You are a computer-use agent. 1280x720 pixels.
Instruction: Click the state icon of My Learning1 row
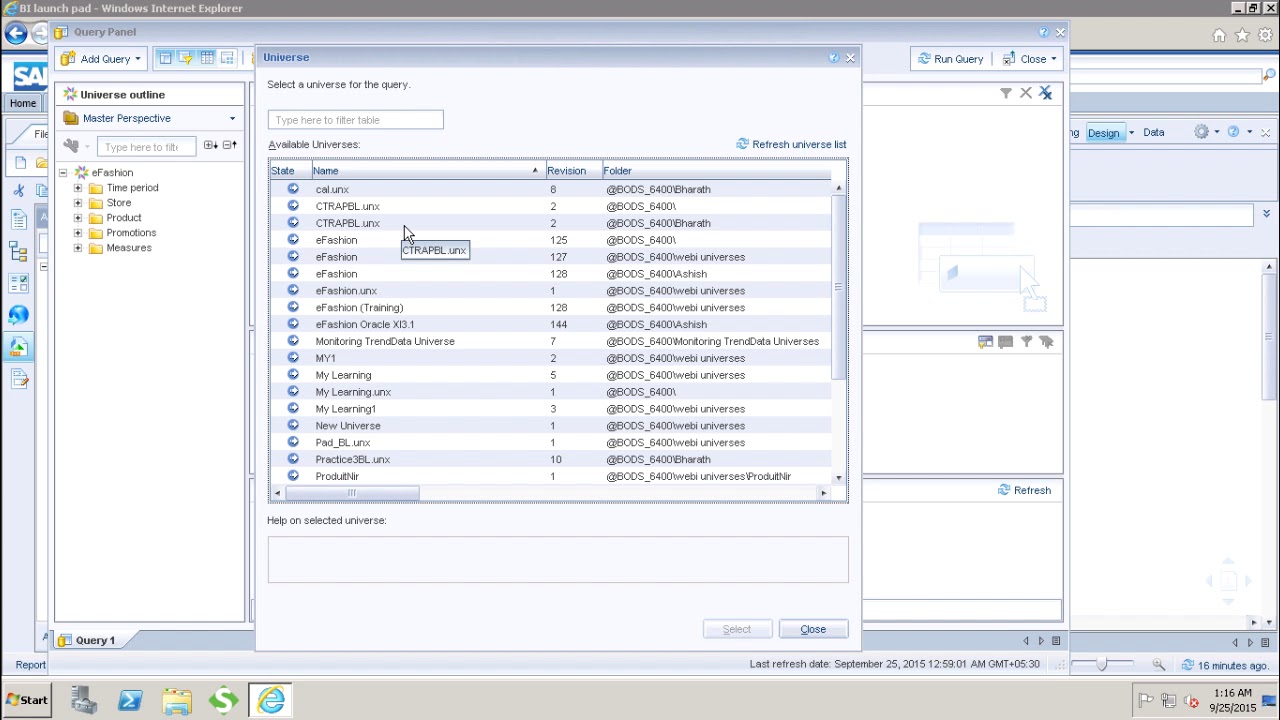tap(293, 408)
